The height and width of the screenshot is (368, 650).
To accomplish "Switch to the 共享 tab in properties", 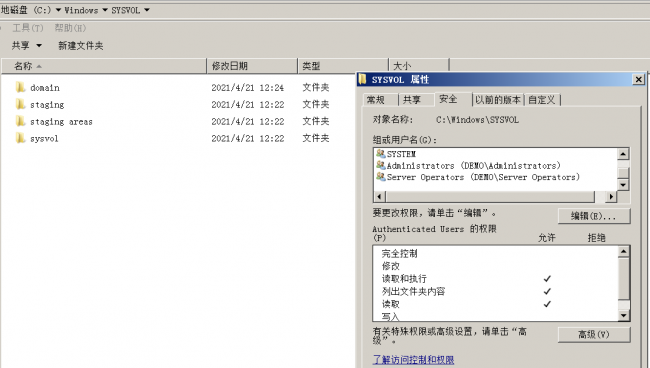I will click(x=416, y=100).
